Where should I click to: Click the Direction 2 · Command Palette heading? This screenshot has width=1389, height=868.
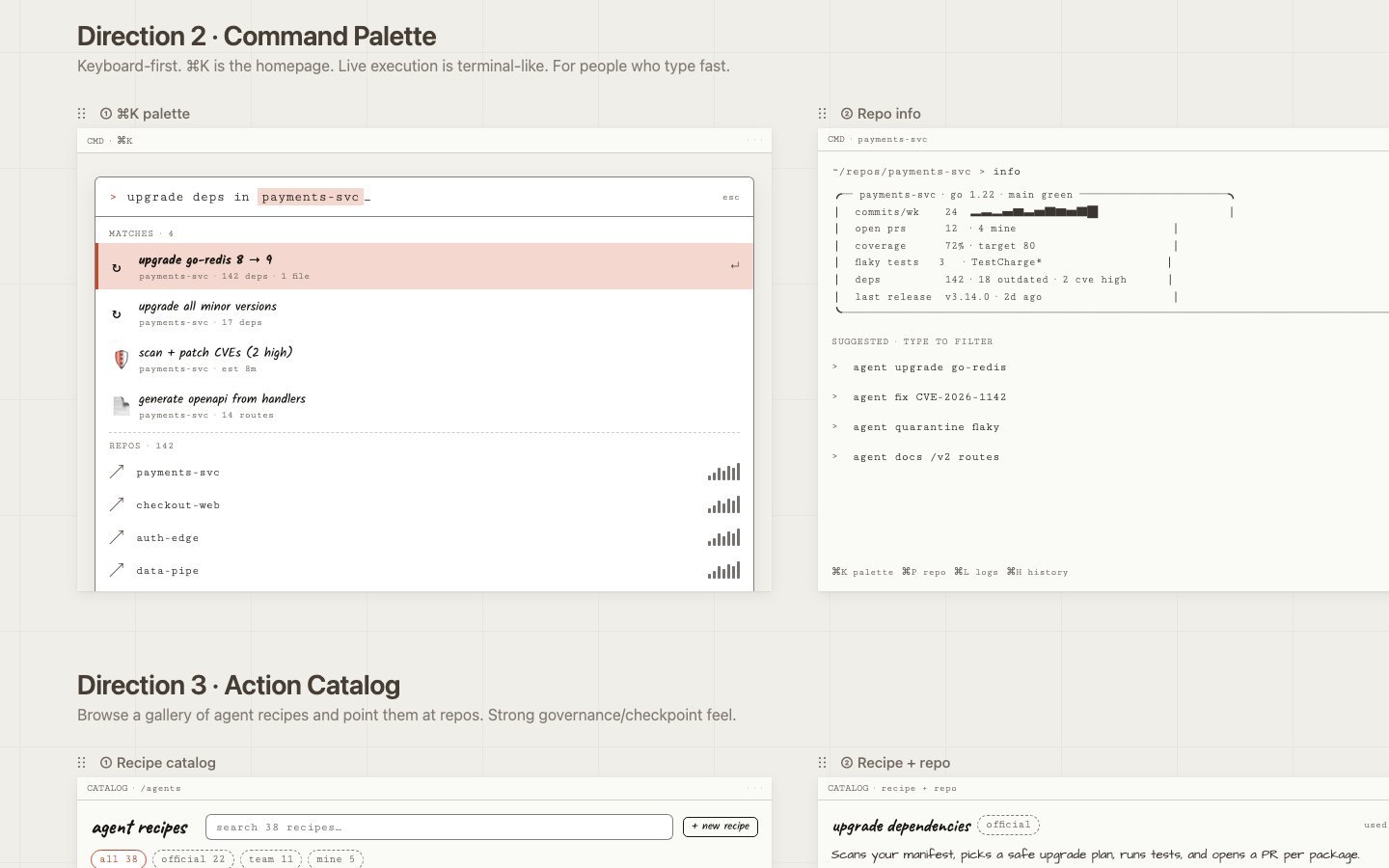257,37
